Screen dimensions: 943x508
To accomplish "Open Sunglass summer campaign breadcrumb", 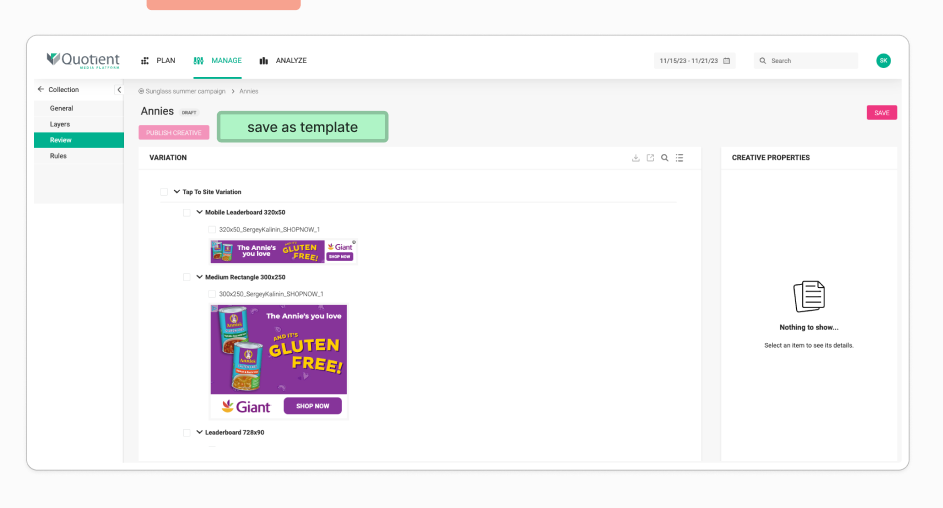I will (x=185, y=91).
